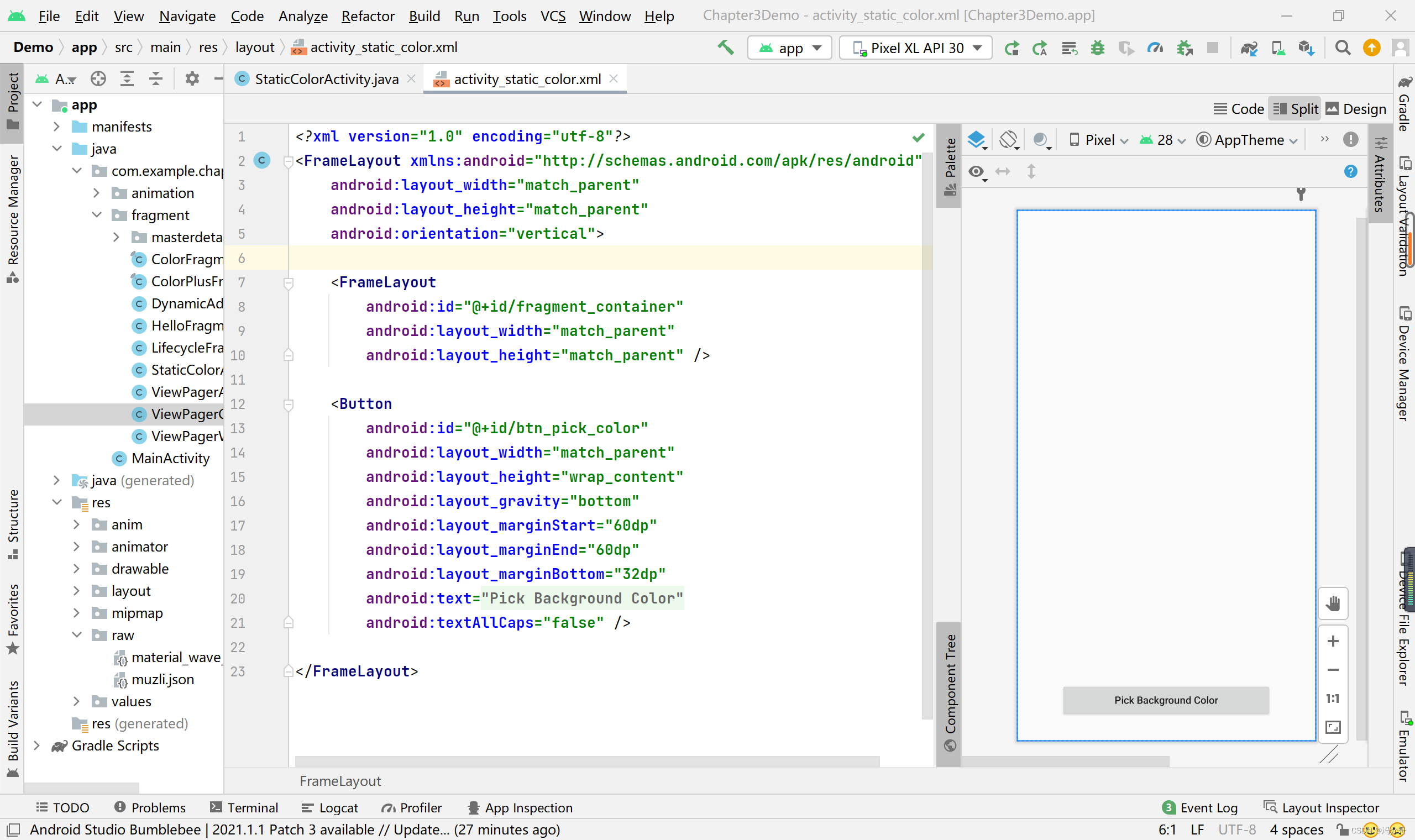The height and width of the screenshot is (840, 1415).
Task: Expand the drawable folder
Action: pyautogui.click(x=76, y=569)
